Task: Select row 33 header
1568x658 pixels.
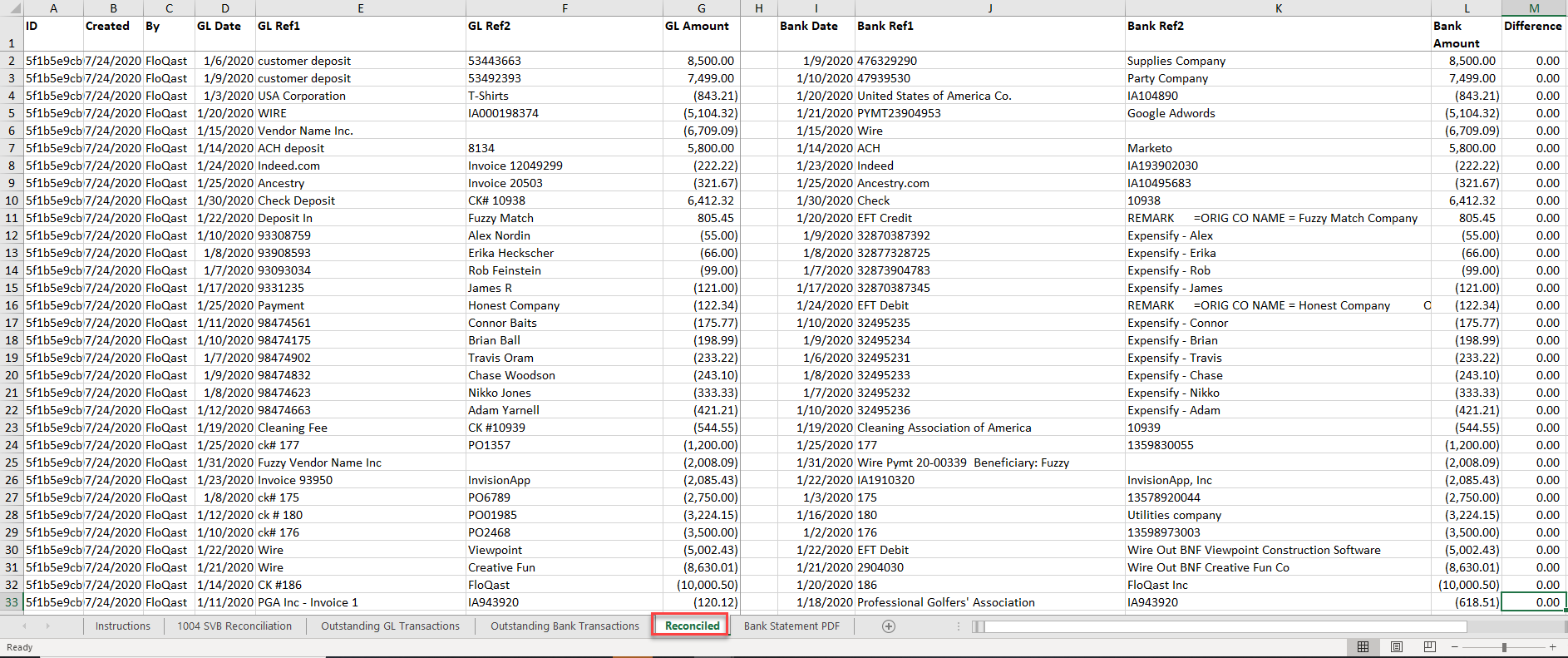Action: point(12,602)
